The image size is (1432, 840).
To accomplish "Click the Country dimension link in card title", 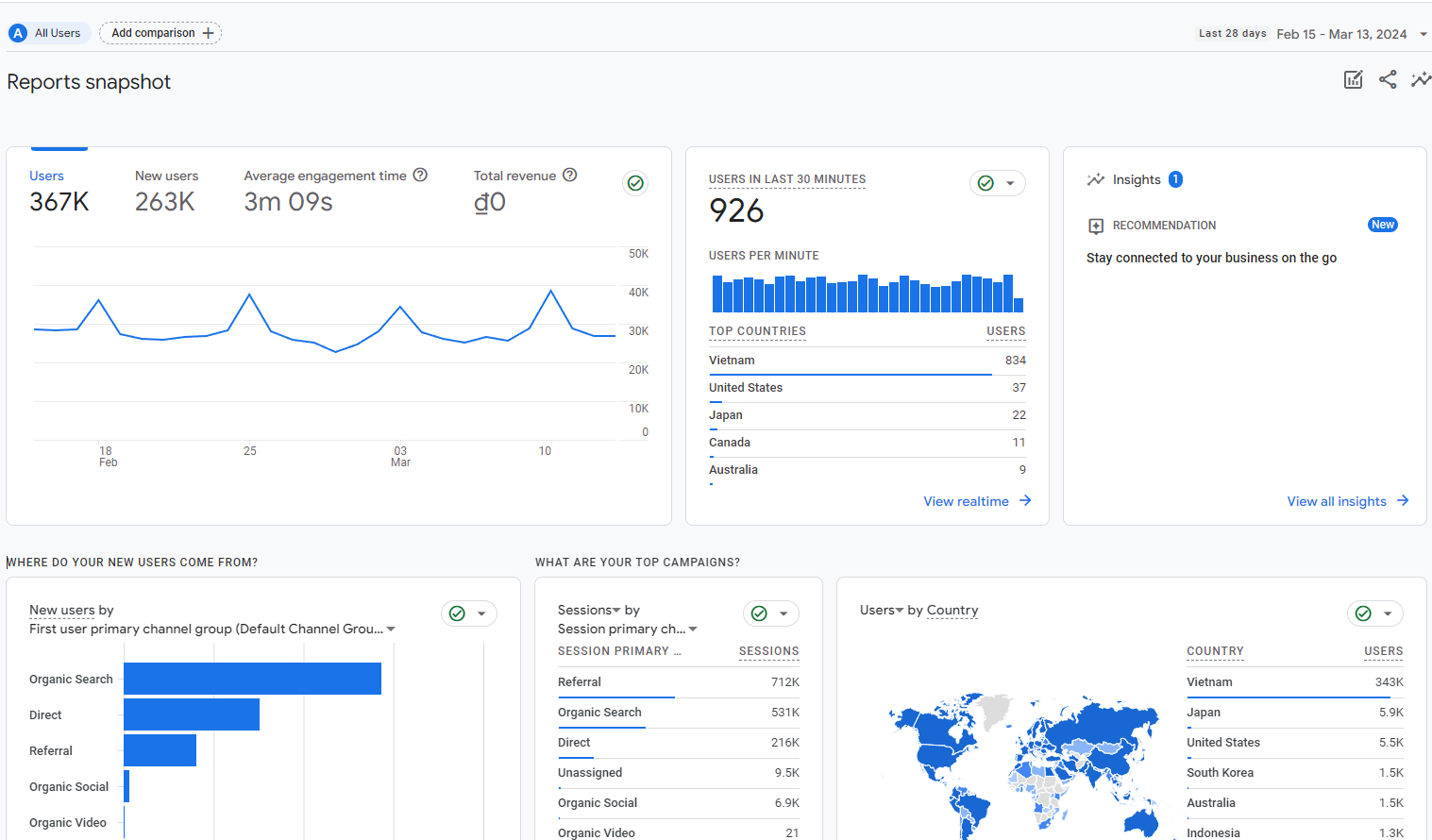I will [x=952, y=610].
